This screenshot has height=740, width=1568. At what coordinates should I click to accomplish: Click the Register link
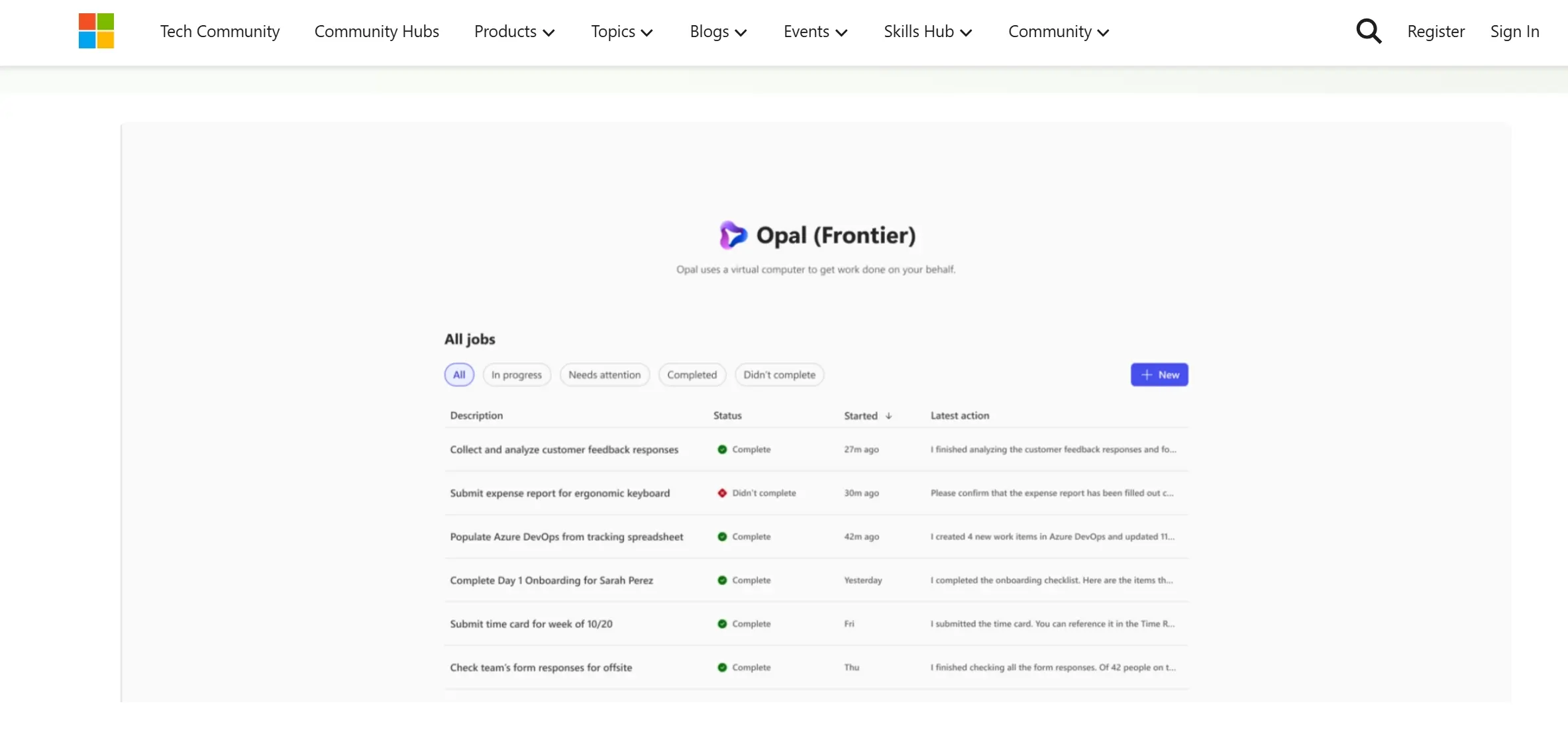1436,32
